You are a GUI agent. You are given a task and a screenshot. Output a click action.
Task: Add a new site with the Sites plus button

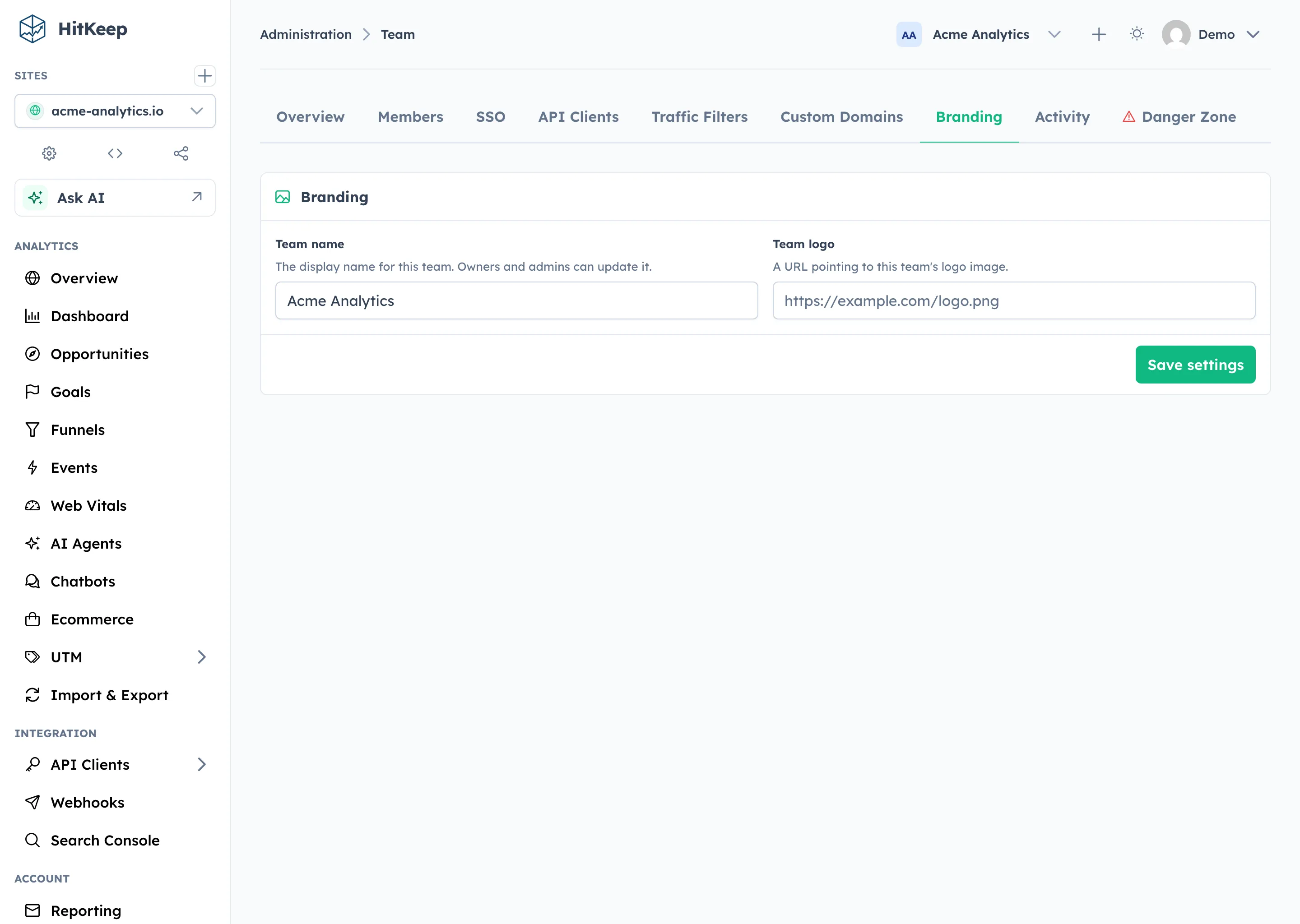[x=204, y=76]
